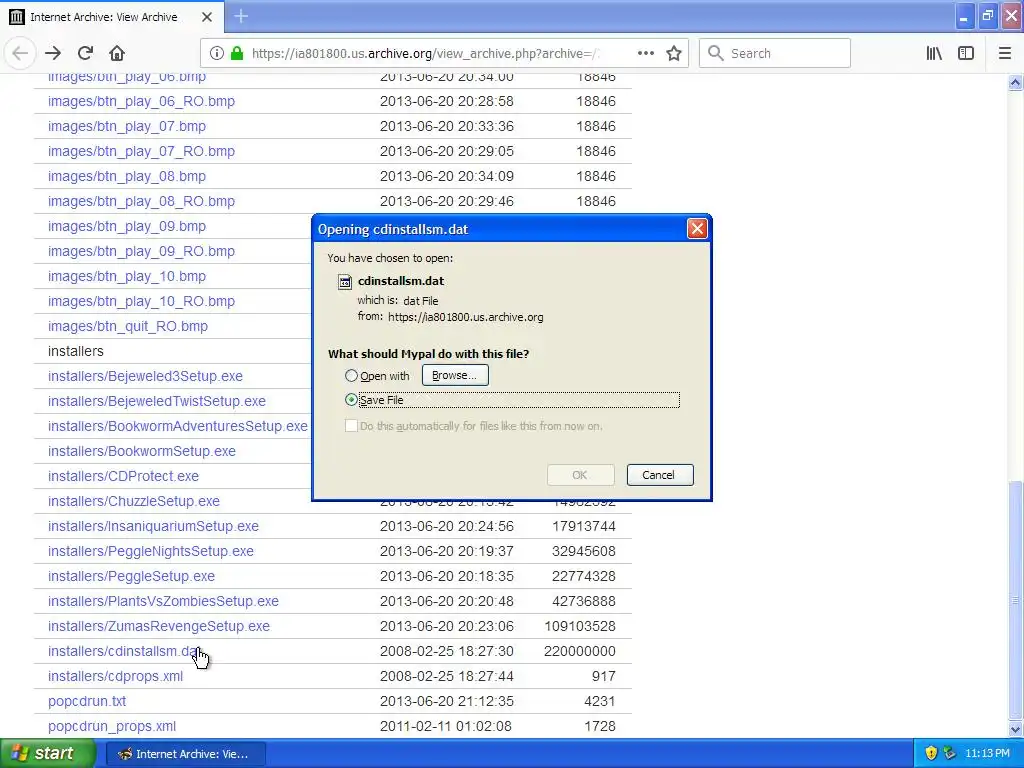The image size is (1024, 768).
Task: Open link installers/cdinstallsm.dat
Action: pyautogui.click(x=124, y=651)
